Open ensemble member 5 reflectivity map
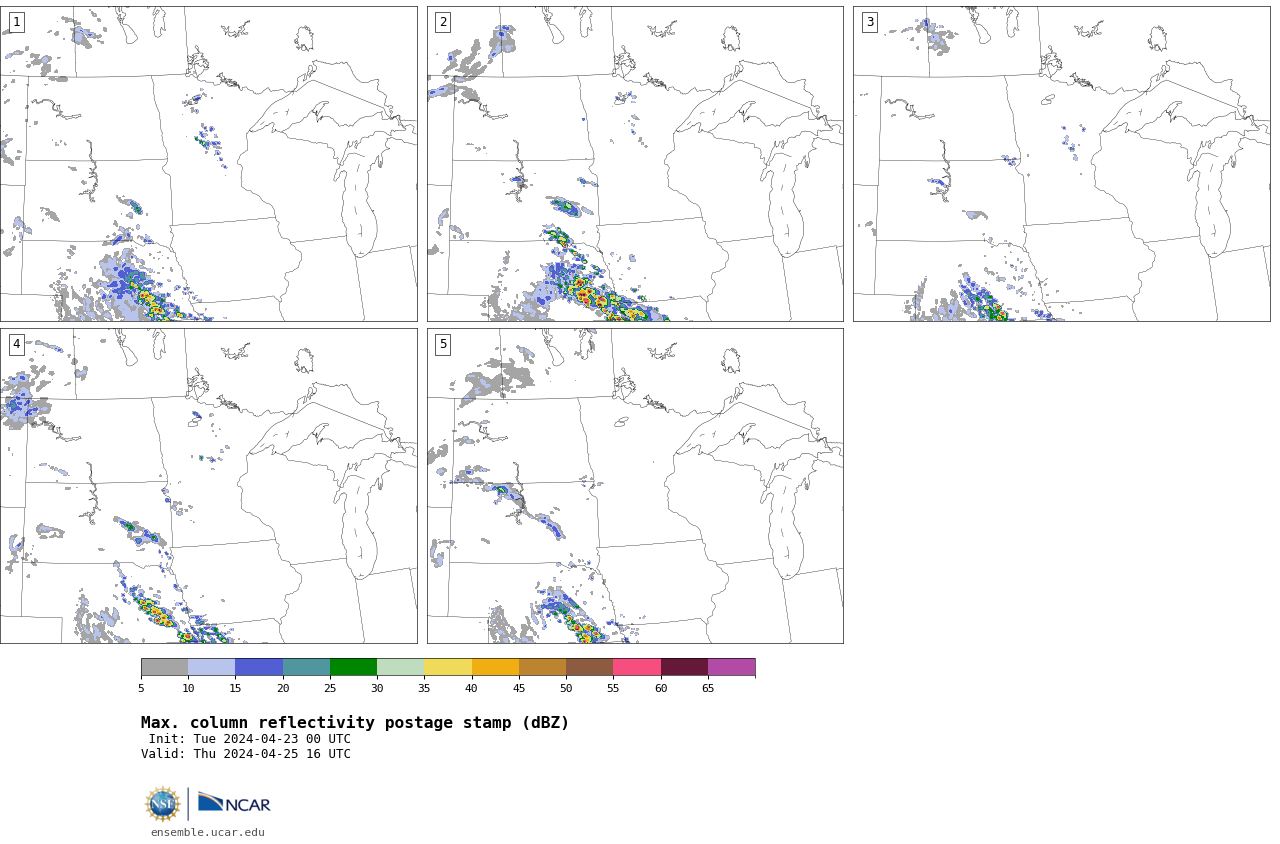Viewport: 1280px width, 844px height. [635, 486]
